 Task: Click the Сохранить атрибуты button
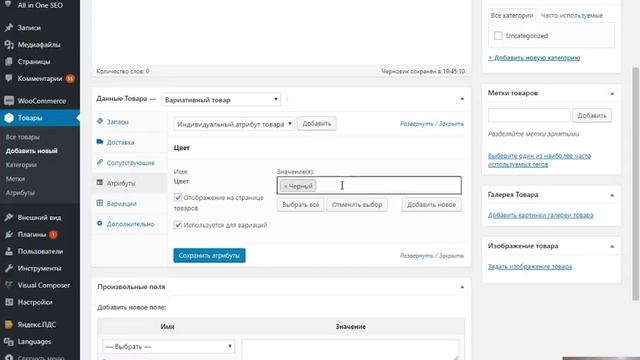coord(209,256)
